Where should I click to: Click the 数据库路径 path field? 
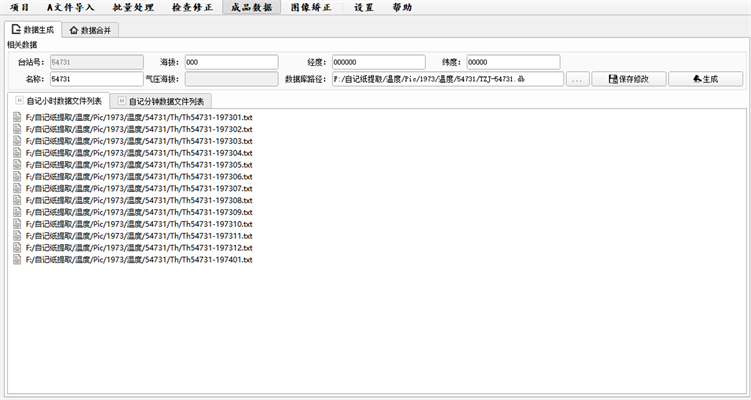(x=446, y=79)
